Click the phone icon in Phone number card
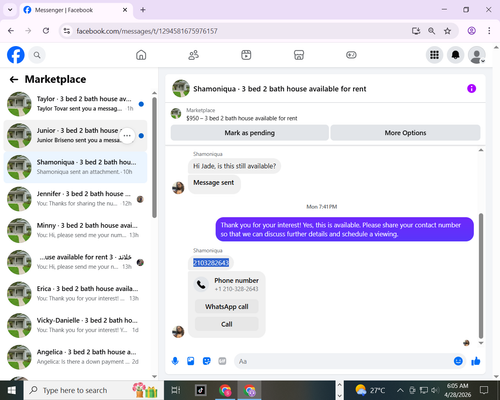This screenshot has height=400, width=500. click(x=201, y=284)
